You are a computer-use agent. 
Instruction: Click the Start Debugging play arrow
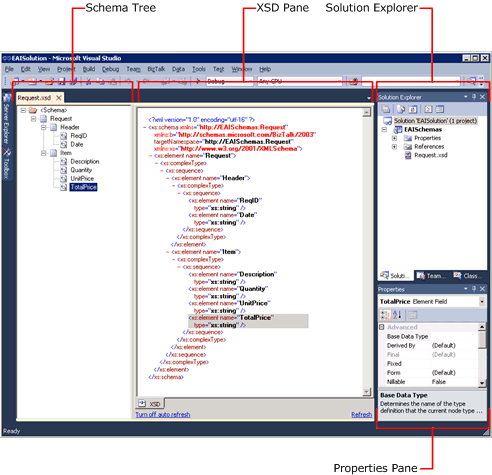coord(198,81)
